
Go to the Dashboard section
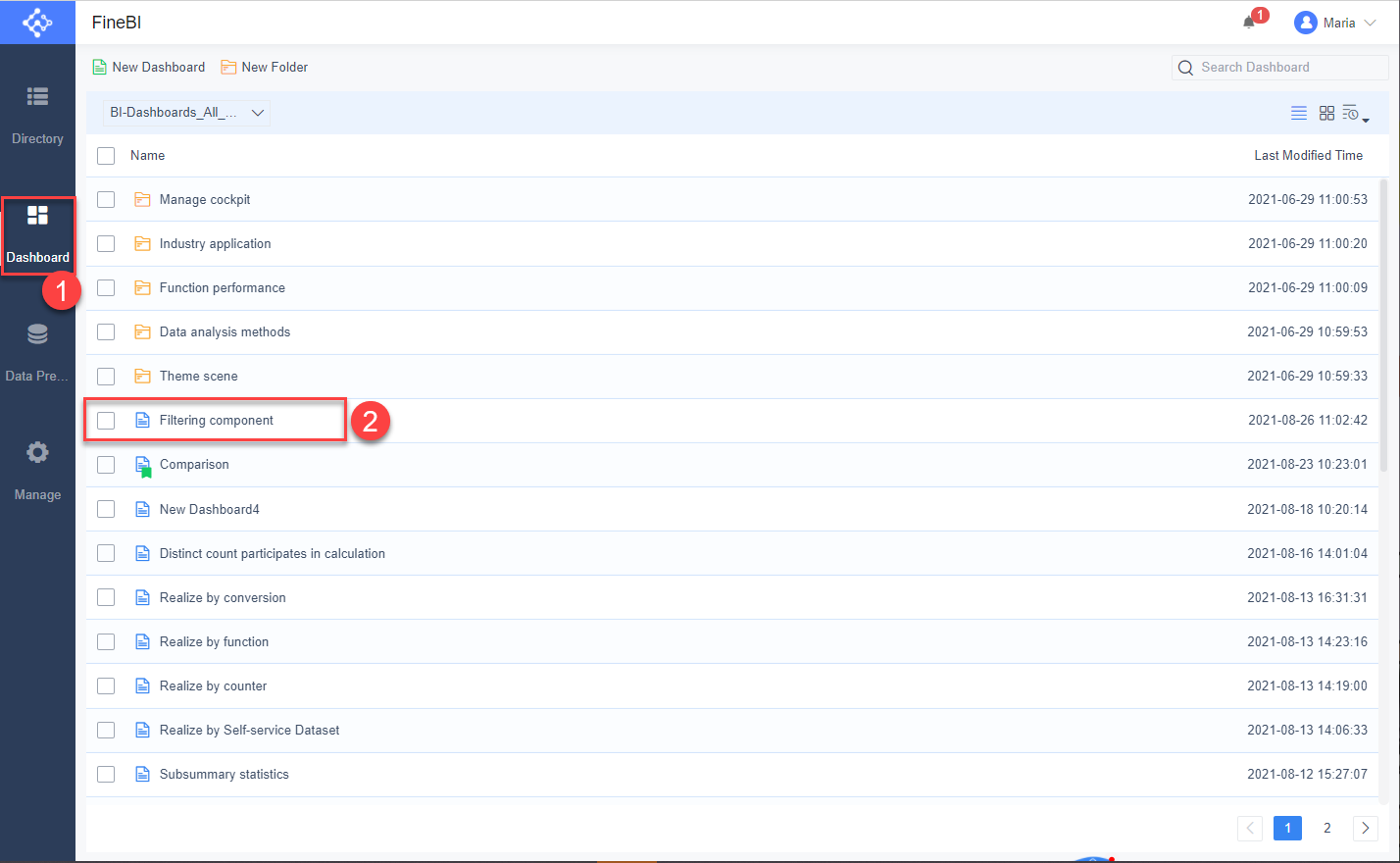click(x=37, y=235)
